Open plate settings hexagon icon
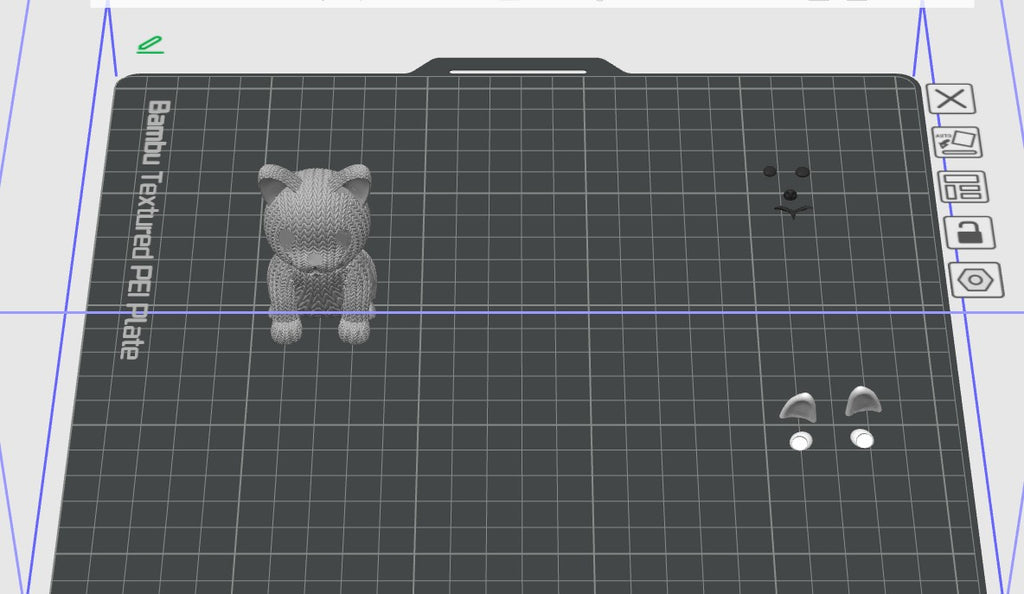This screenshot has height=594, width=1024. [x=976, y=280]
